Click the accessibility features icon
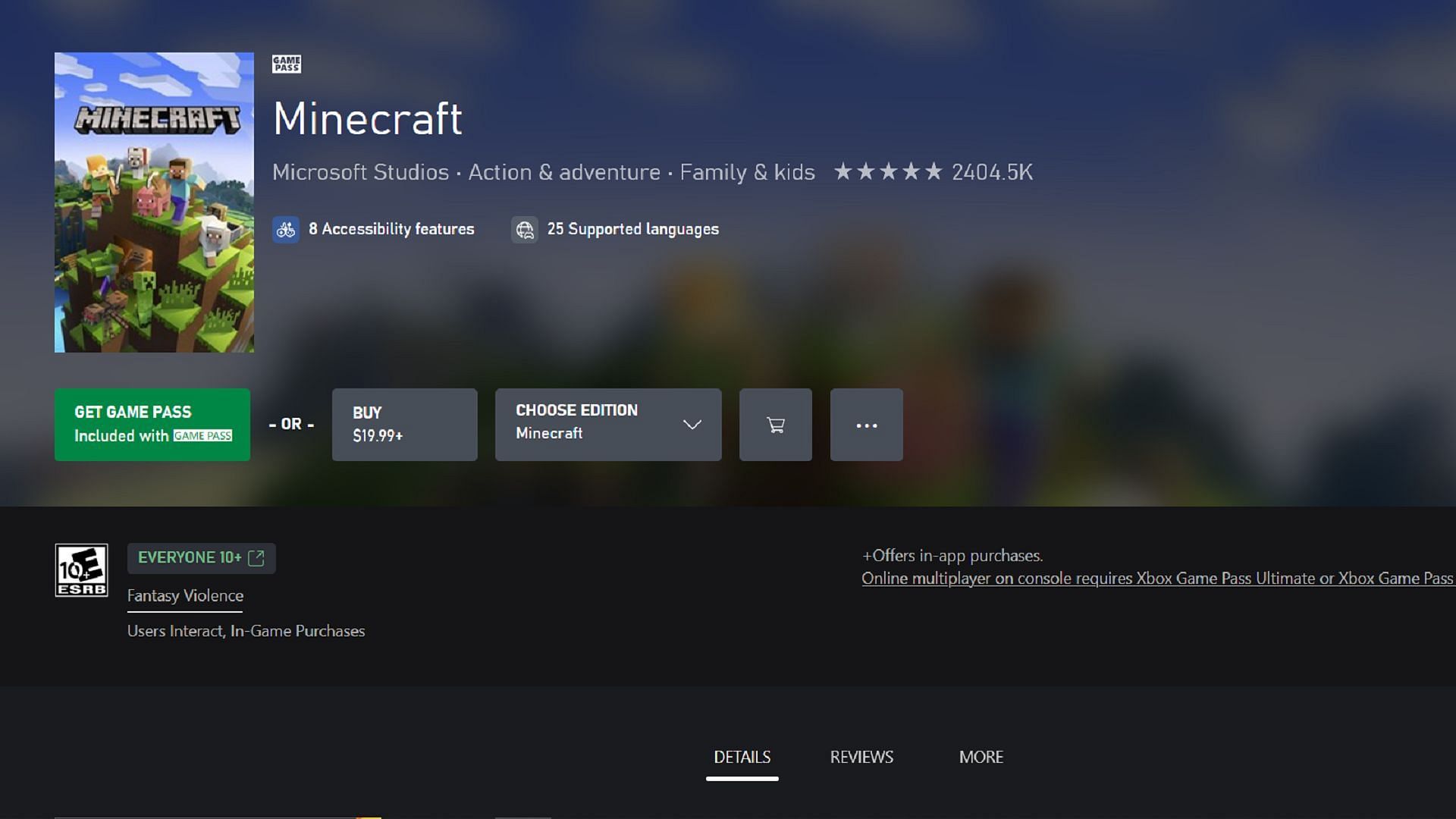This screenshot has height=819, width=1456. tap(285, 229)
